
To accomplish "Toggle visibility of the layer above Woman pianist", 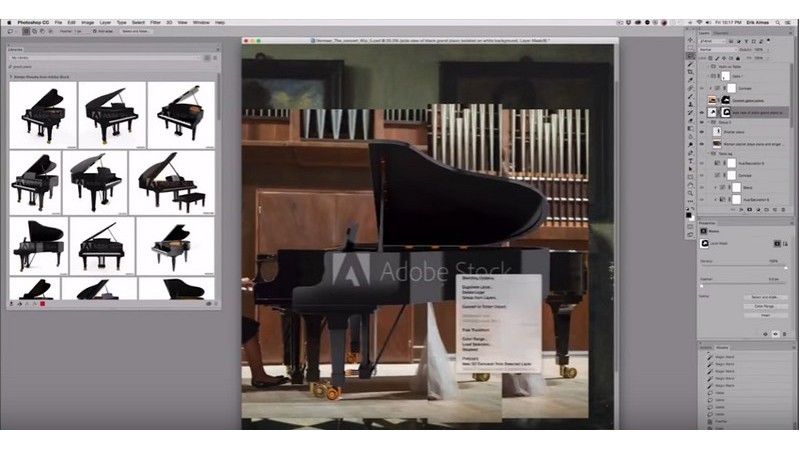I will pyautogui.click(x=702, y=132).
